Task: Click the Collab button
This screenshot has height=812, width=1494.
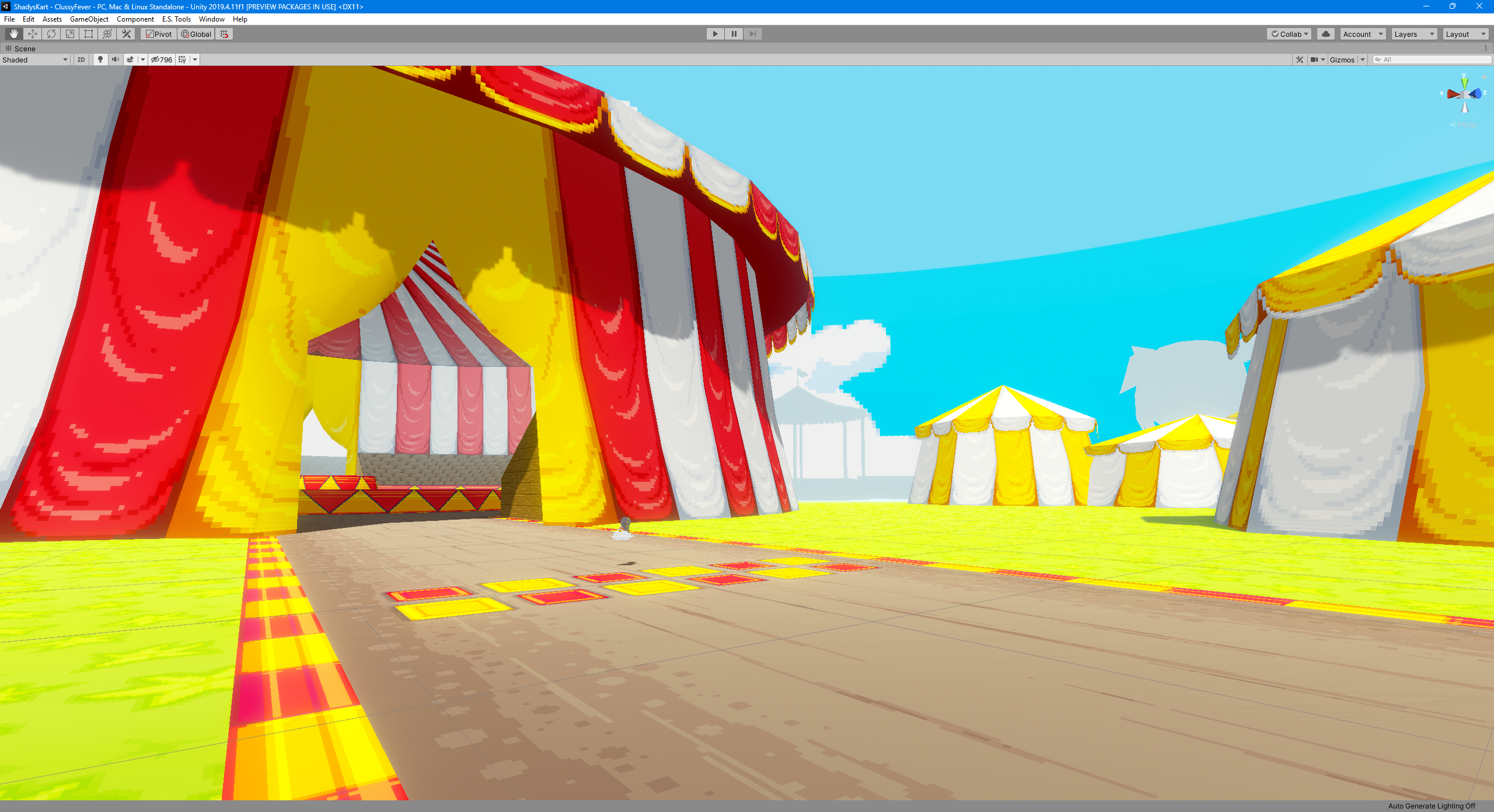Action: tap(1290, 34)
